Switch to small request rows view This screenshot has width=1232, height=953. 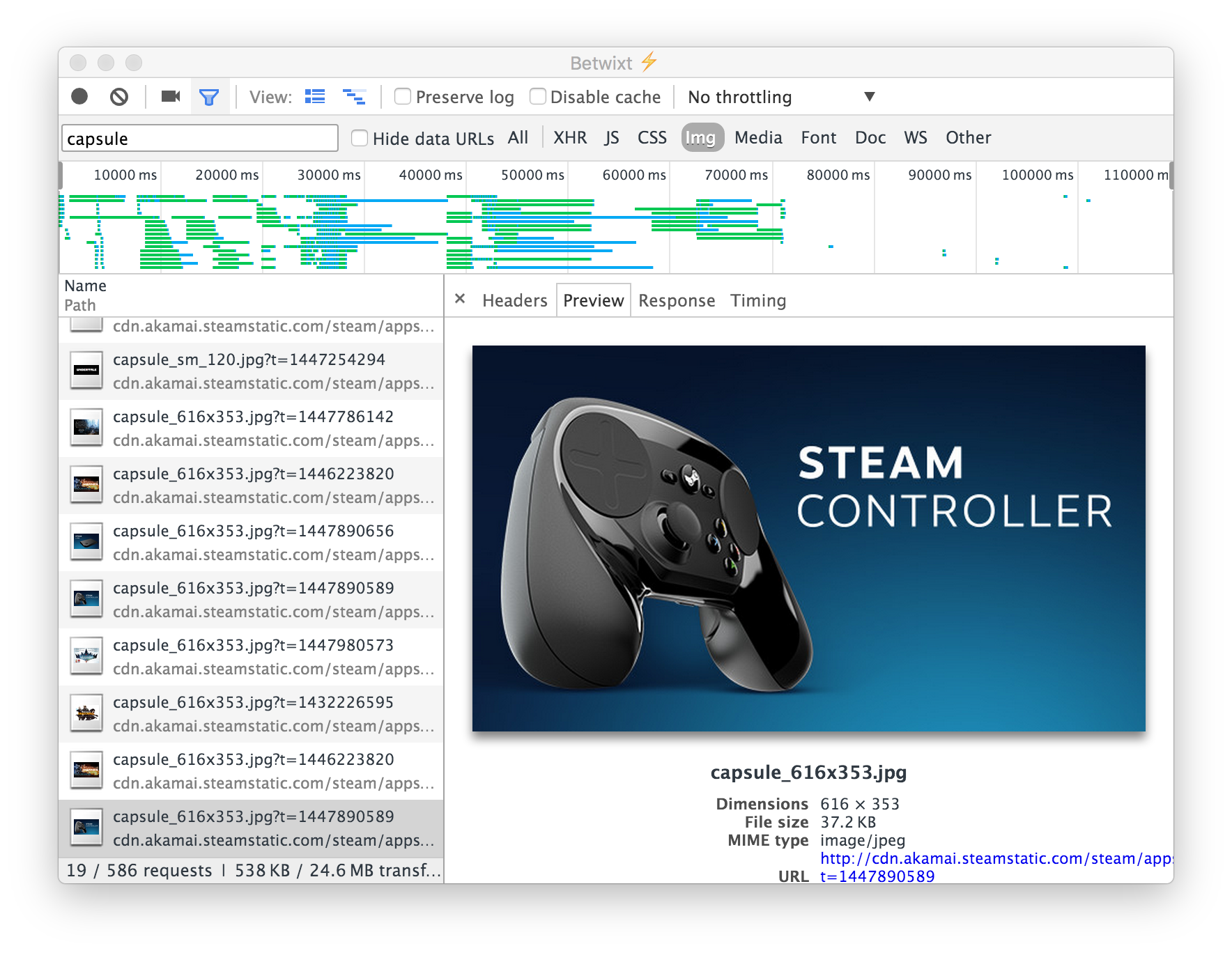[354, 97]
